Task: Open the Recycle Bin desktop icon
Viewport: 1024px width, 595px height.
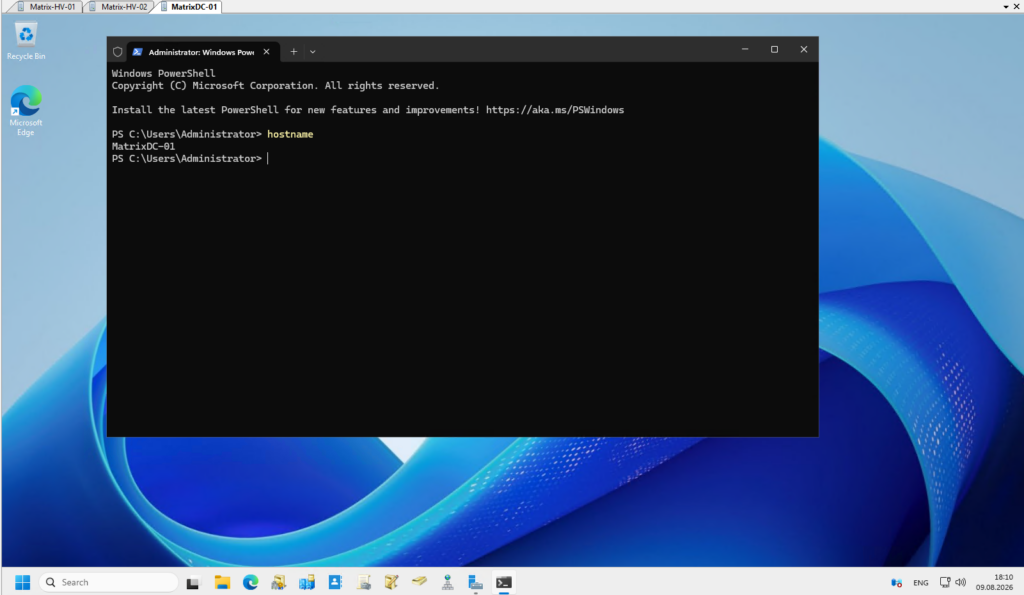Action: click(26, 41)
